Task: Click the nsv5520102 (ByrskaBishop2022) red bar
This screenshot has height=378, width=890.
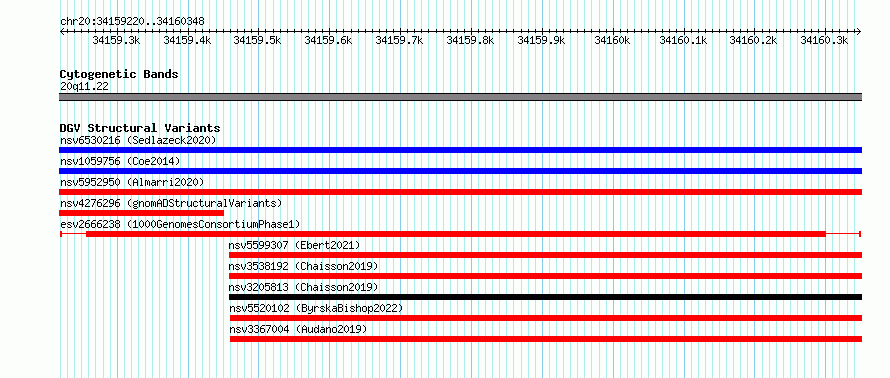Action: [x=545, y=318]
